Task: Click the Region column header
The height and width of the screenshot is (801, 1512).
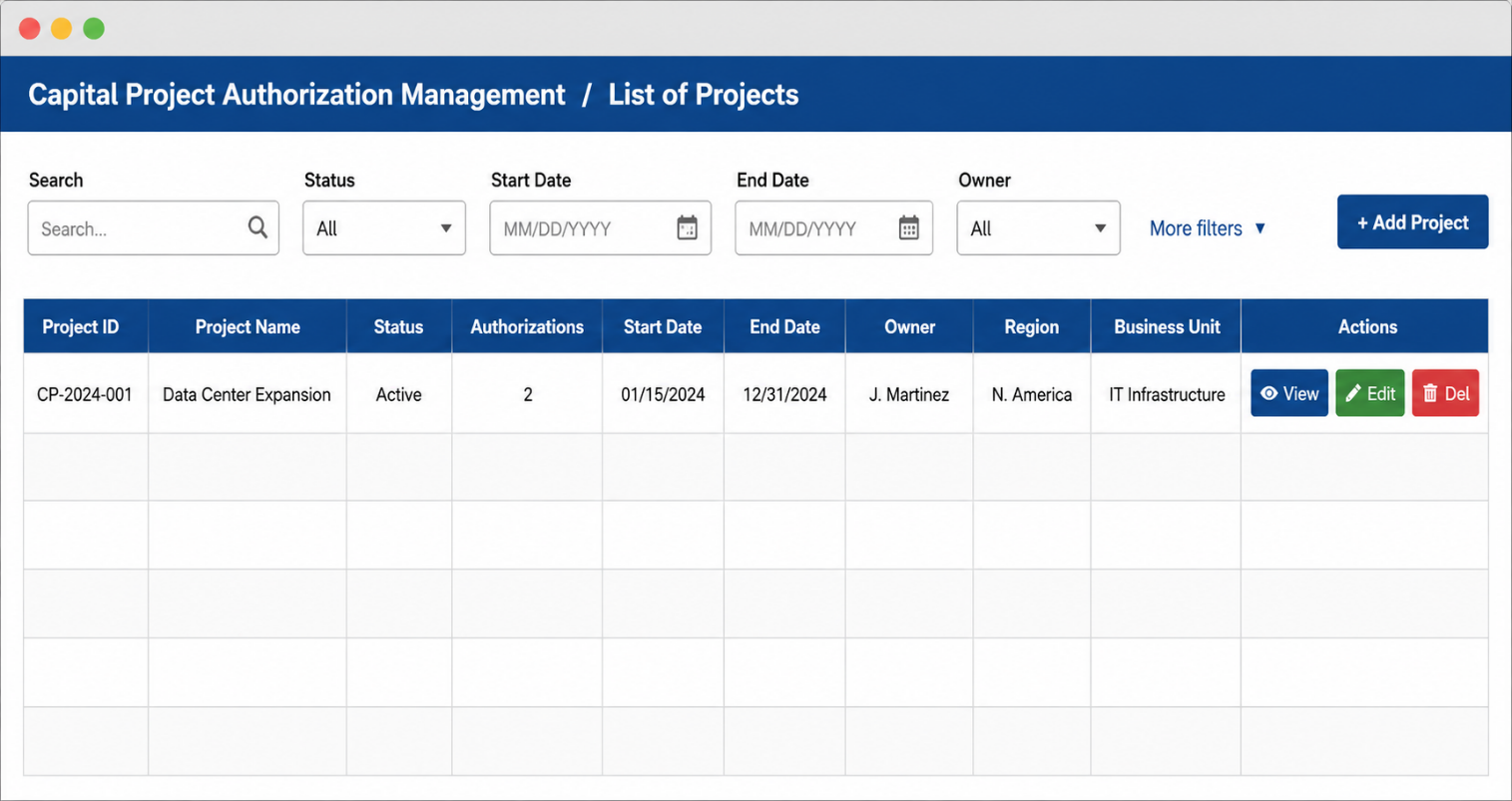Action: (x=1032, y=326)
